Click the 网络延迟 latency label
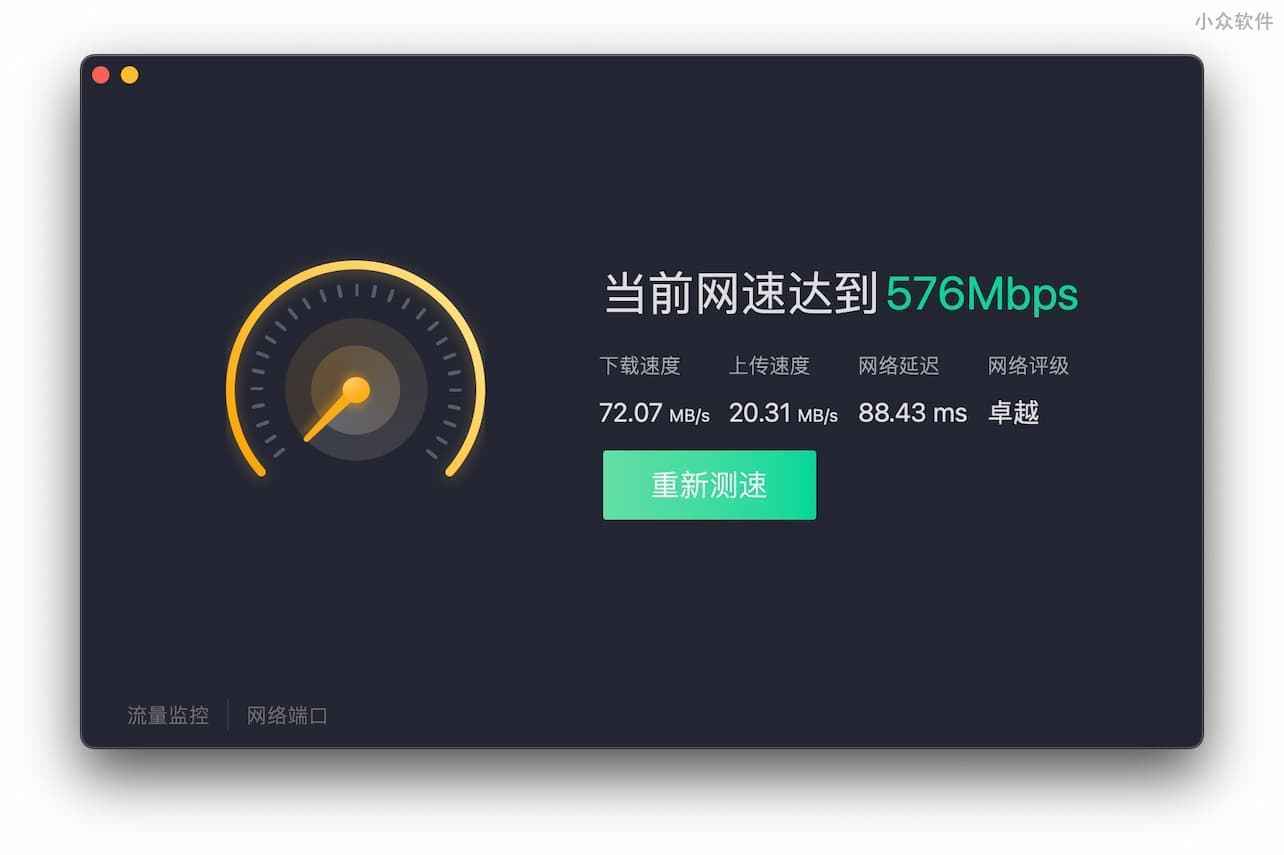 click(899, 366)
